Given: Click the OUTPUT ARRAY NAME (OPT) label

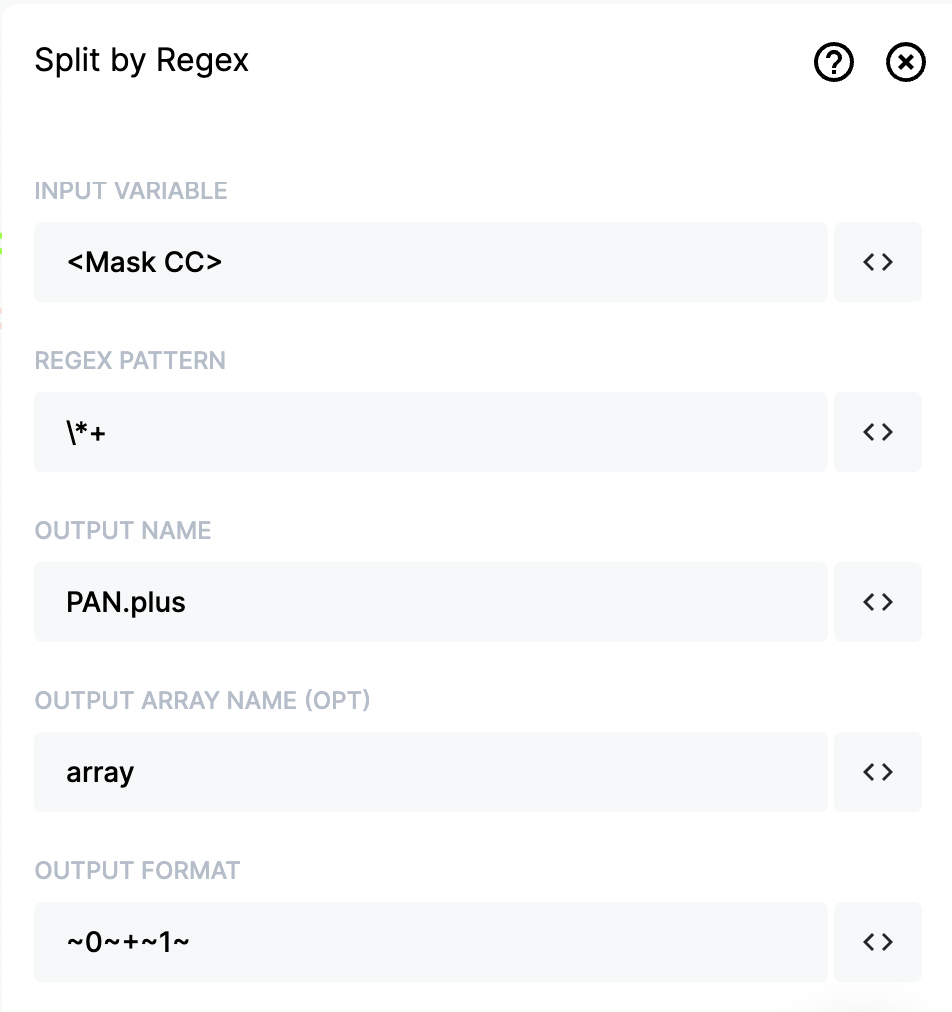Looking at the screenshot, I should [x=203, y=700].
